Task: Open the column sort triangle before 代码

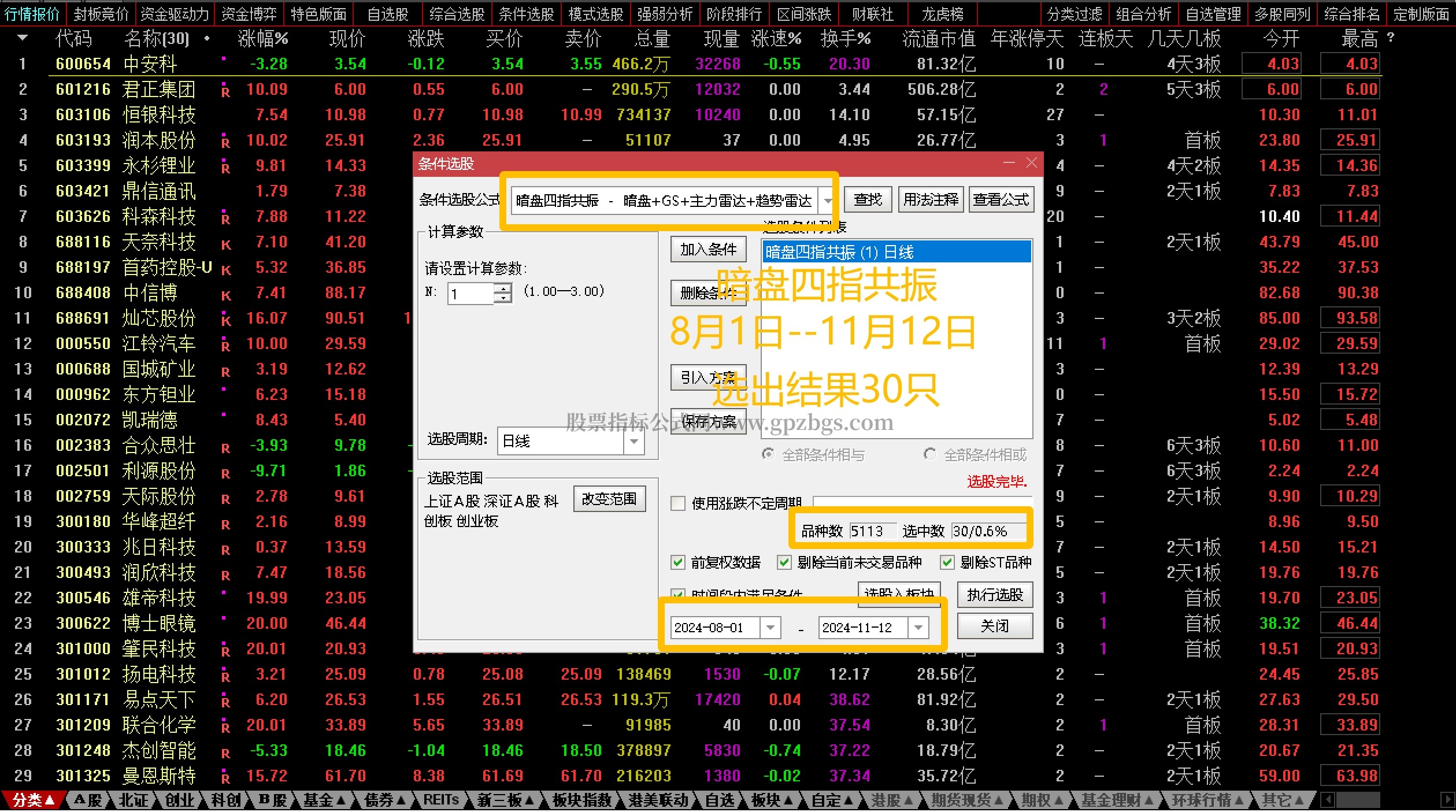Action: (23, 38)
